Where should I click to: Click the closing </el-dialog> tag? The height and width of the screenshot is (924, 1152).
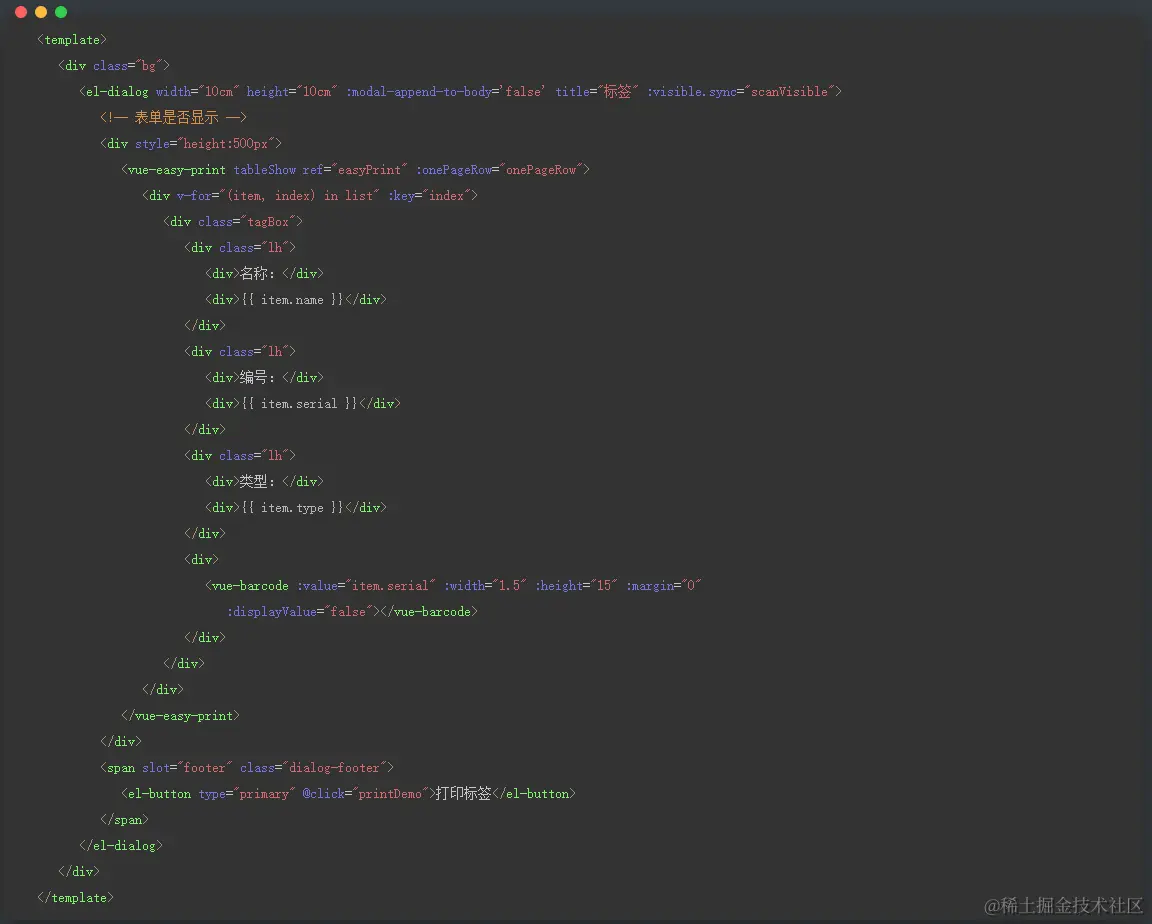120,846
